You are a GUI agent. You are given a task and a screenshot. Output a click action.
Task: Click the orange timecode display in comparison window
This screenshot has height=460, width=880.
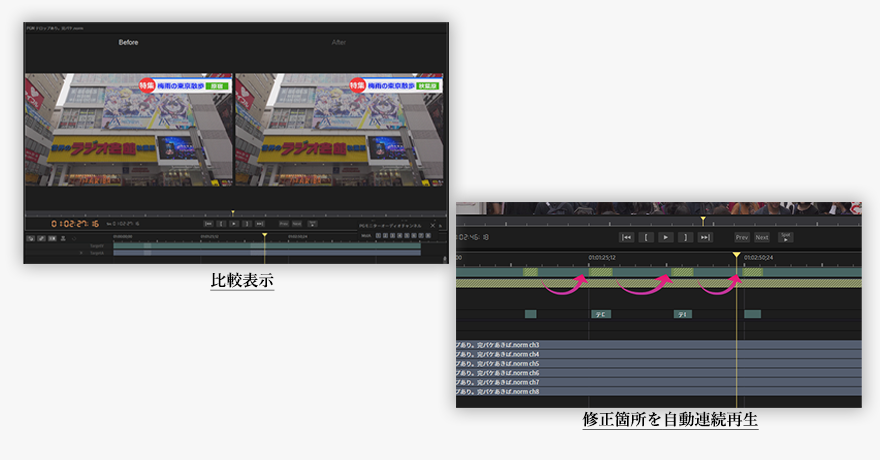pyautogui.click(x=74, y=223)
